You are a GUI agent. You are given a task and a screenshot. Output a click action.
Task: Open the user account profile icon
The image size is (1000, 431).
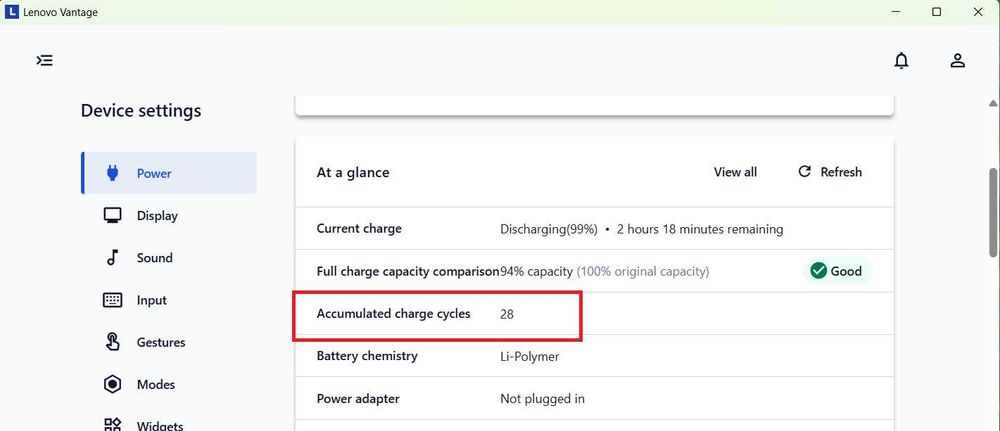(957, 61)
